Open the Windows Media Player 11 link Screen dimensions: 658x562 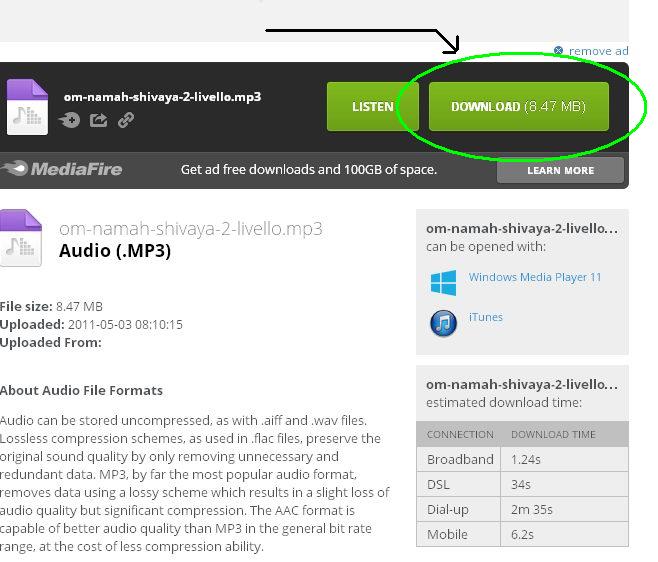[x=535, y=277]
